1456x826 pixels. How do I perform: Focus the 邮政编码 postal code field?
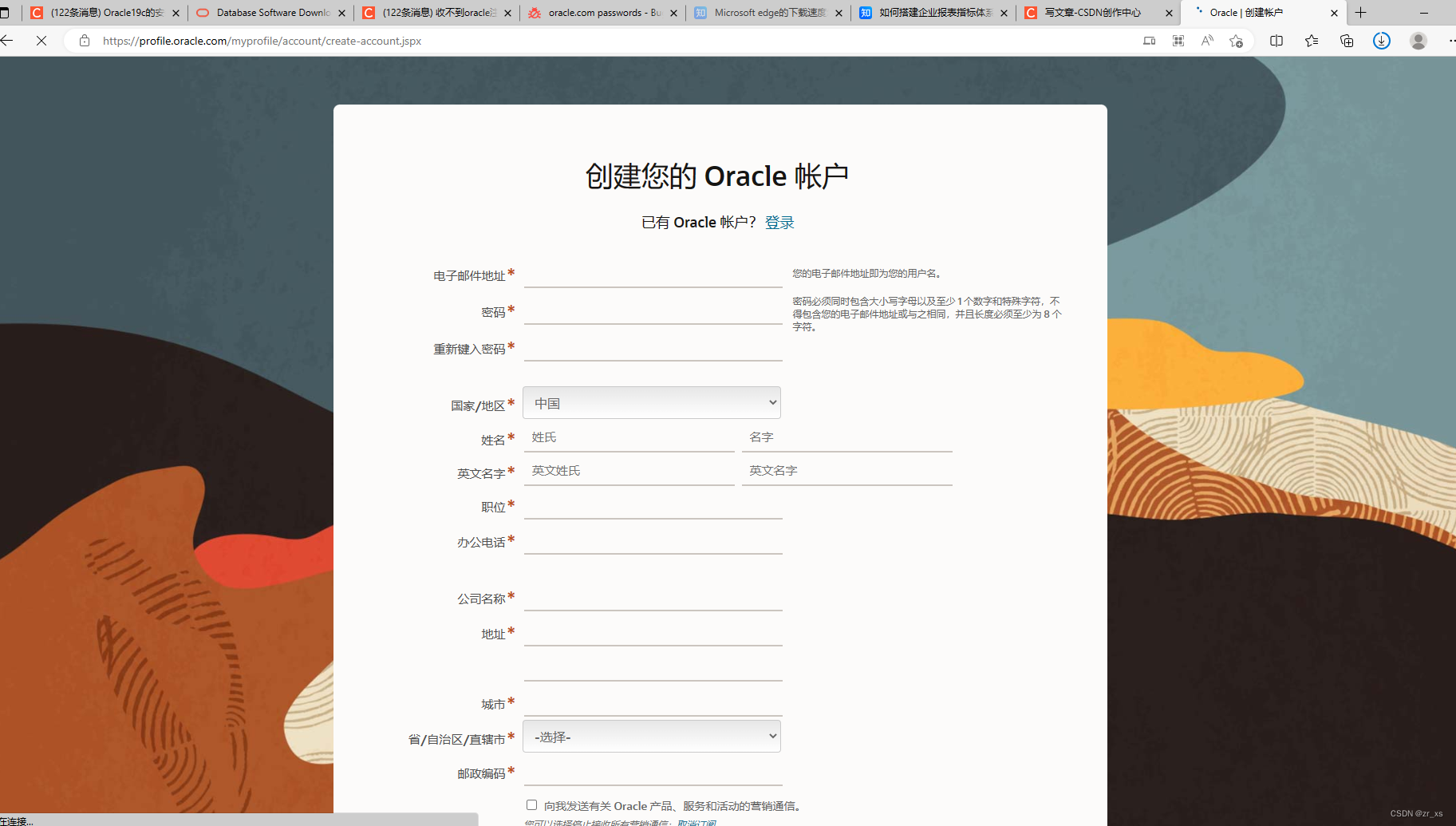pos(653,772)
